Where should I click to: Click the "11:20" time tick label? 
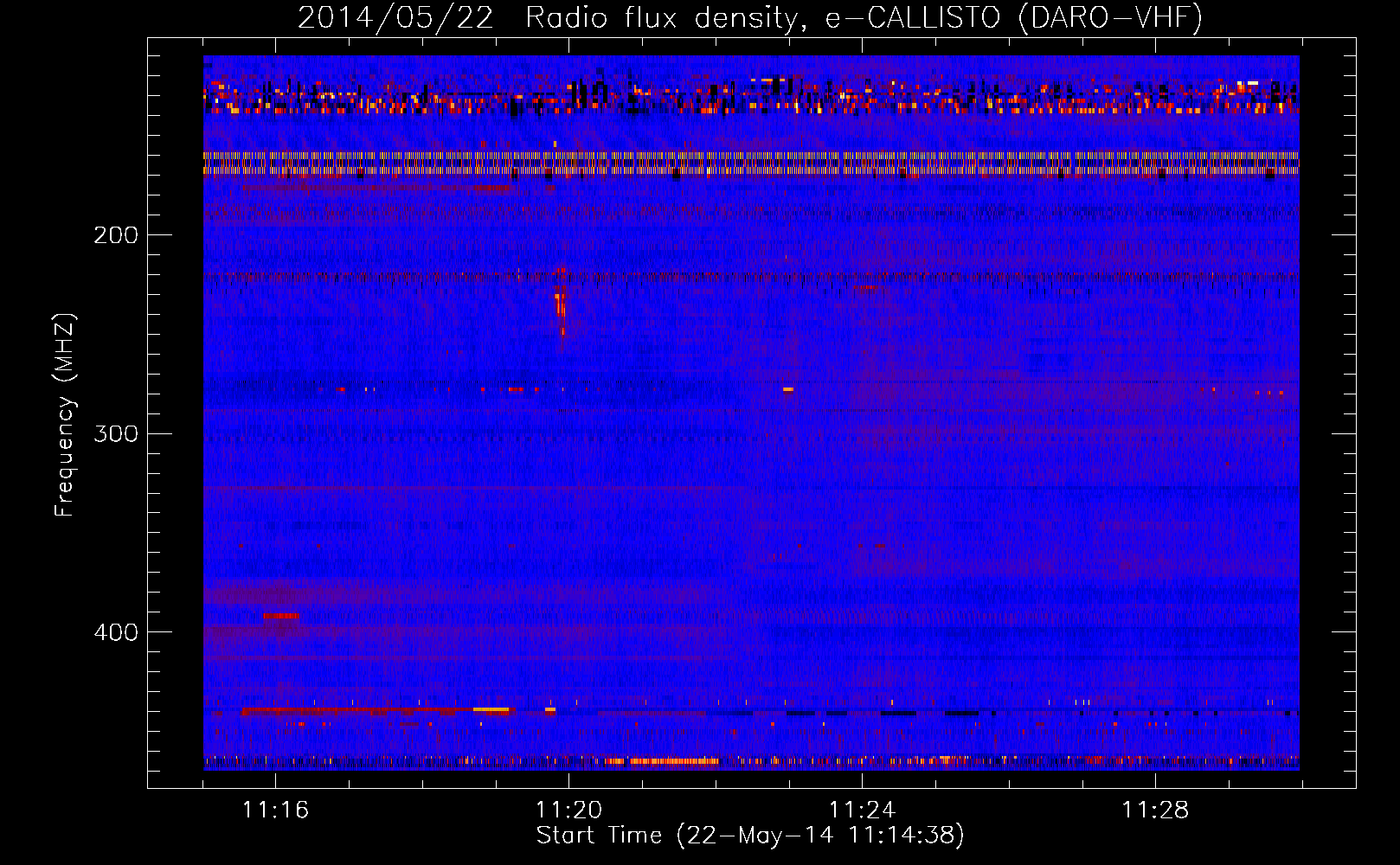point(568,810)
